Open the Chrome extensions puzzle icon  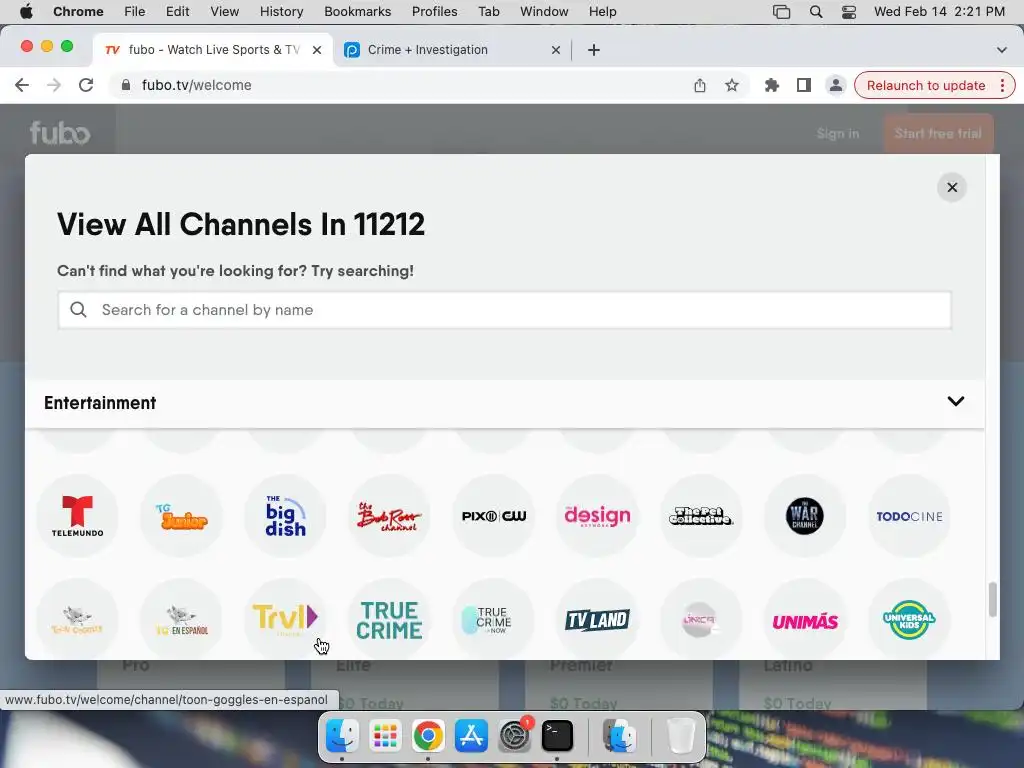[771, 85]
